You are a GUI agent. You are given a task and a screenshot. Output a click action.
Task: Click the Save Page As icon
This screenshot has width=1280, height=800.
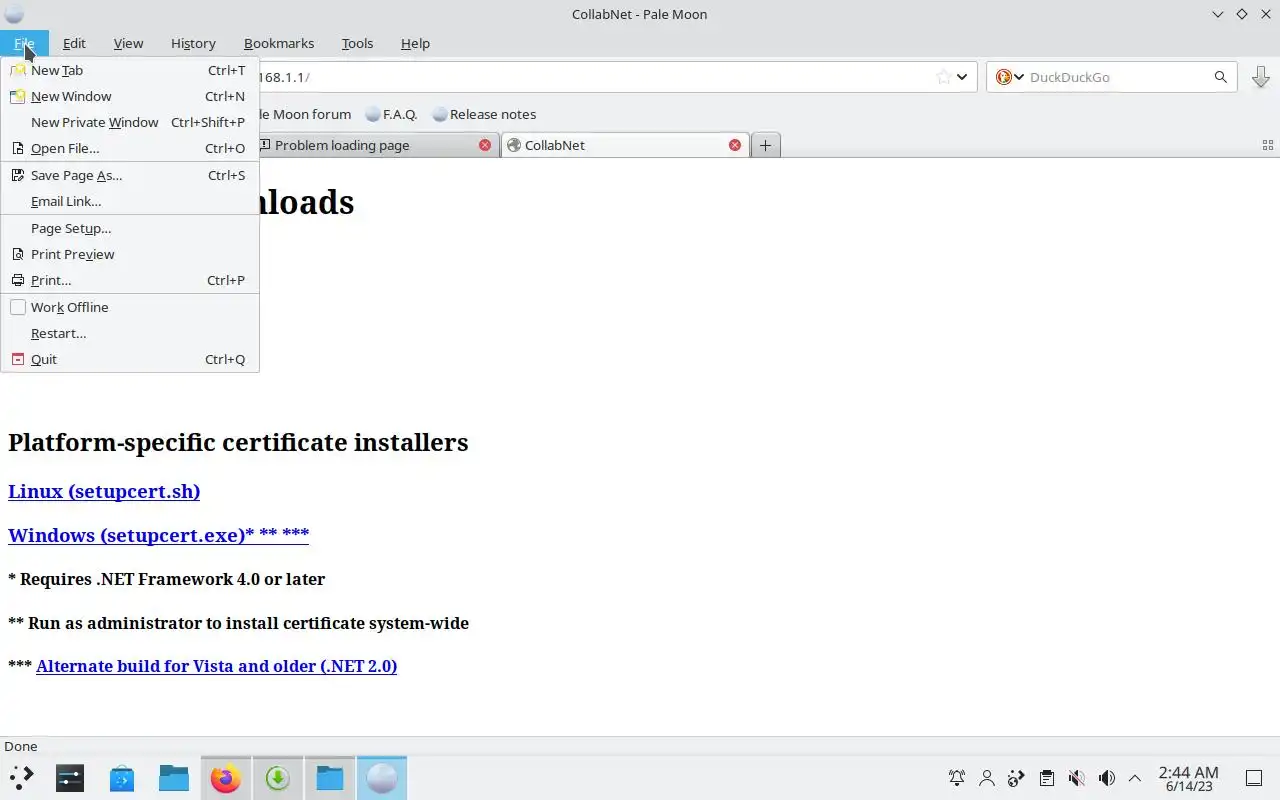click(18, 175)
